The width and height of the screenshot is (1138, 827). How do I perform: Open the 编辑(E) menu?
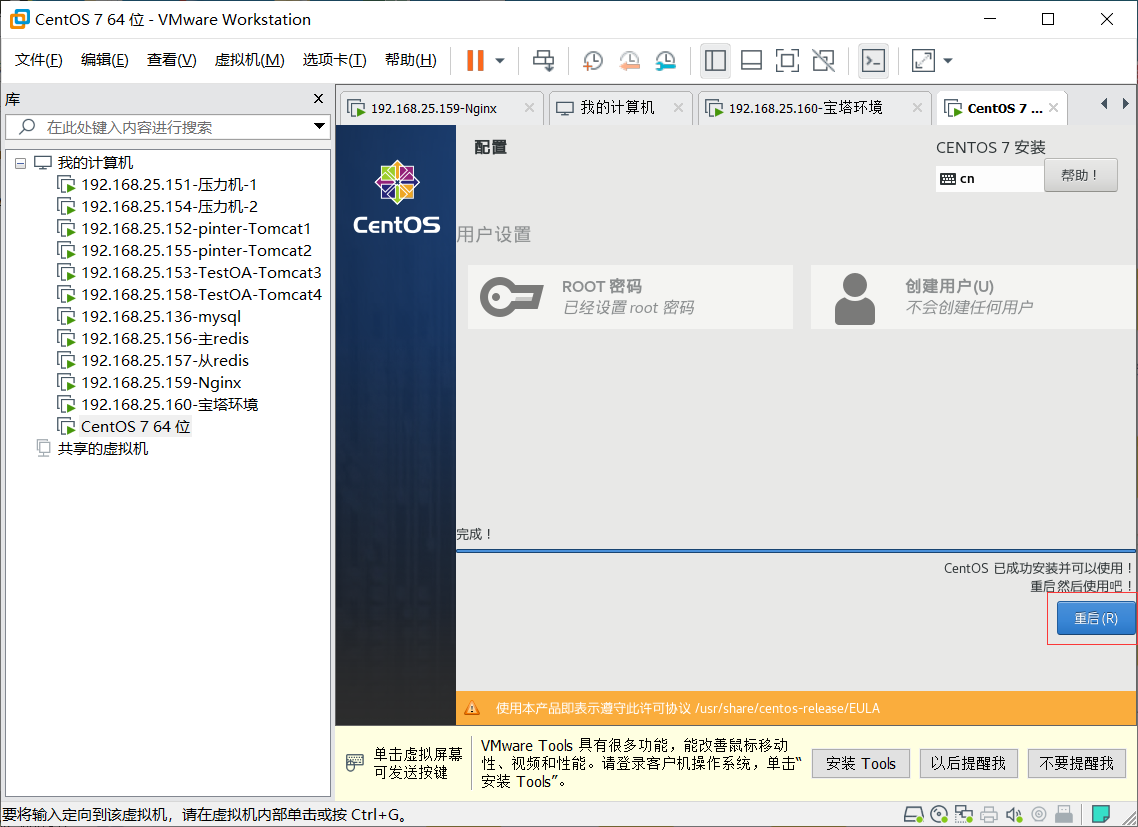[105, 60]
